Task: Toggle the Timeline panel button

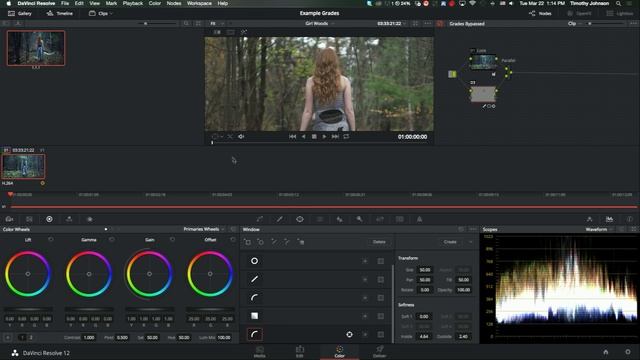Action: pyautogui.click(x=60, y=13)
